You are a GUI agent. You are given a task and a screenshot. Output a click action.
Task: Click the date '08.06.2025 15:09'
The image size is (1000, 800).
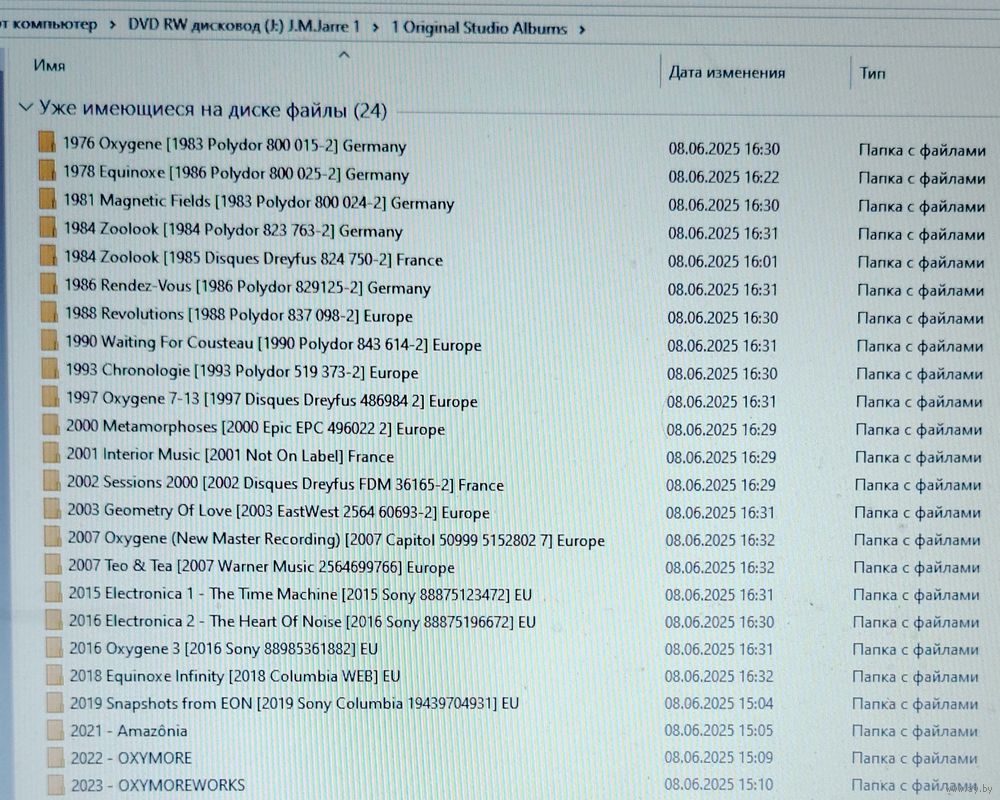pos(719,757)
